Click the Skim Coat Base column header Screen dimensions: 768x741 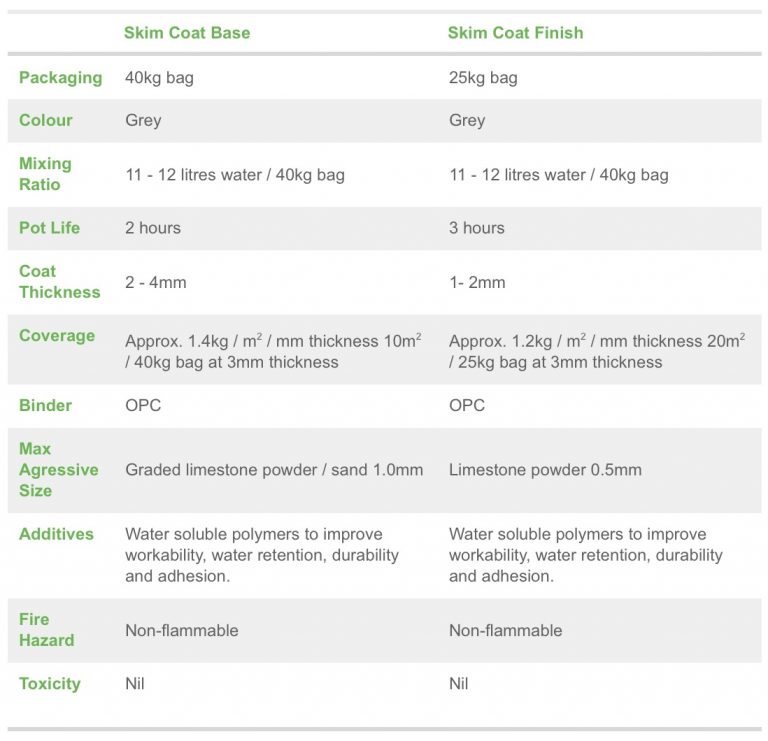(187, 33)
